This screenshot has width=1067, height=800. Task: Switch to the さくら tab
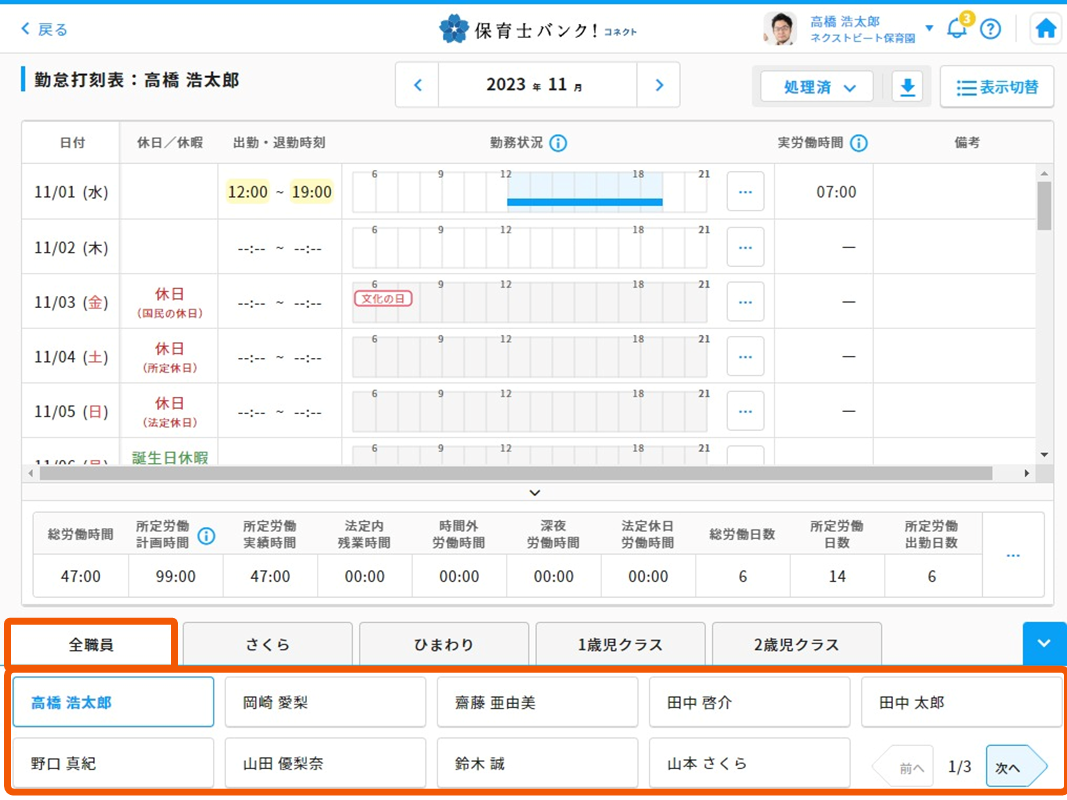[x=267, y=645]
